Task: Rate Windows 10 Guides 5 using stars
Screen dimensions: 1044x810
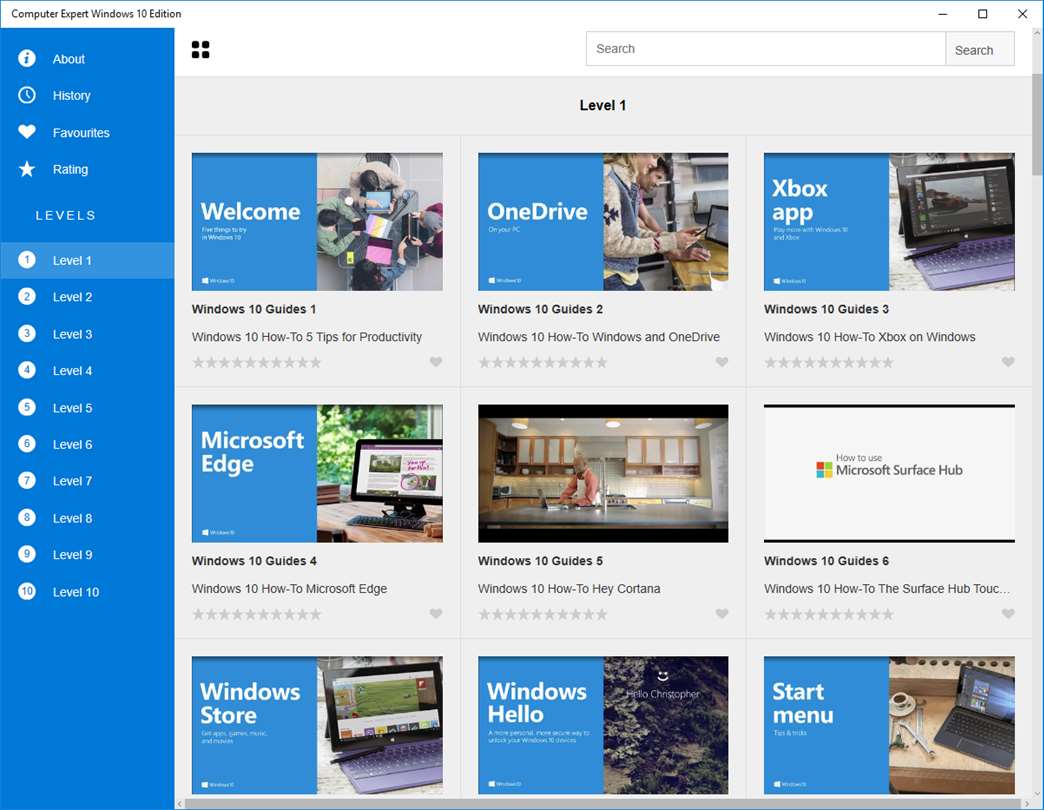Action: coord(543,614)
